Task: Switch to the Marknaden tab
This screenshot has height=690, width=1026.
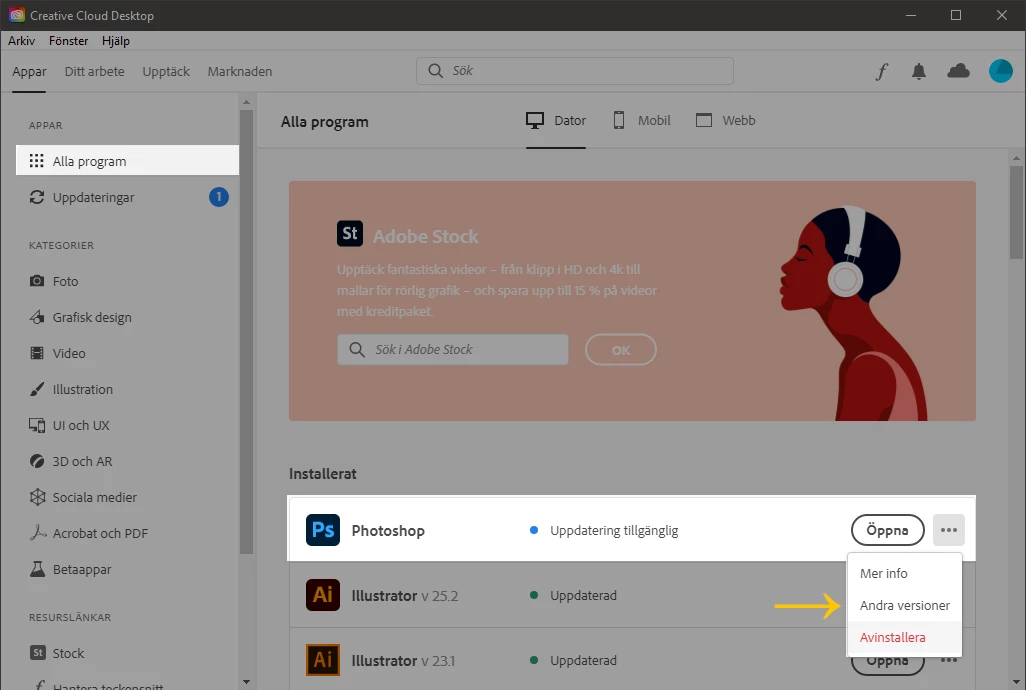Action: (x=239, y=71)
